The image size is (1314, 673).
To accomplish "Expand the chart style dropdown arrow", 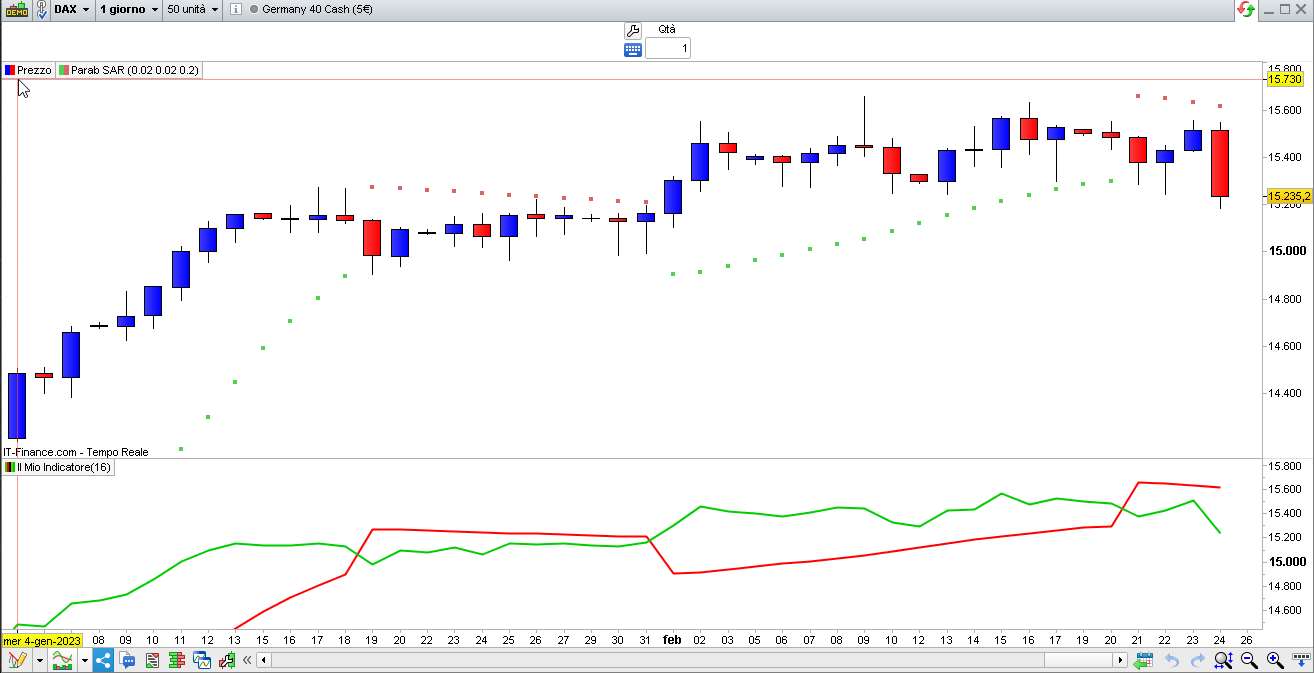I will (85, 660).
